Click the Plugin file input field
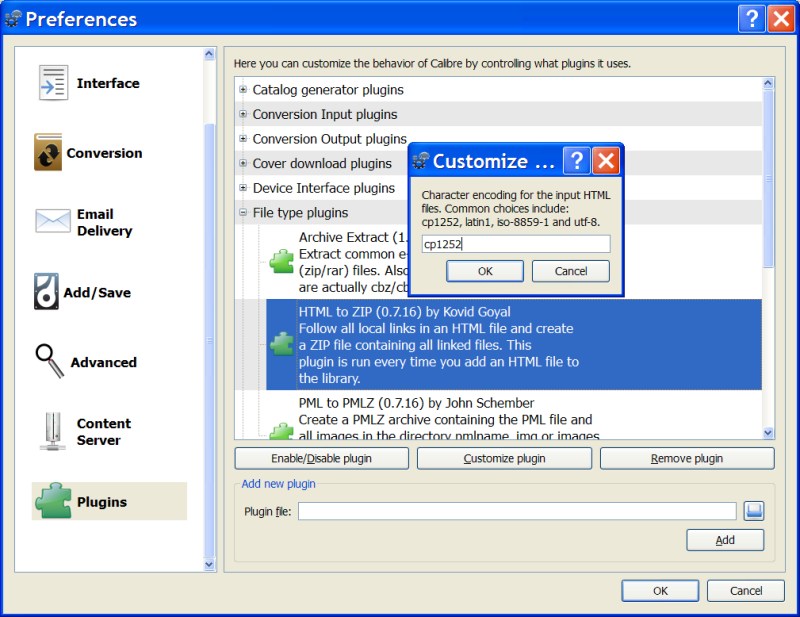The width and height of the screenshot is (800, 617). pos(517,511)
